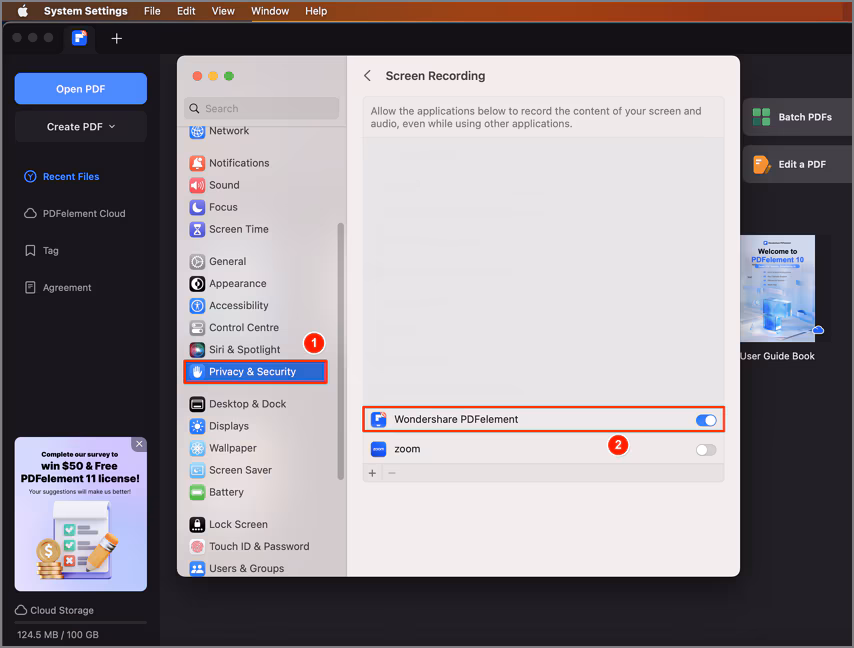Click the Accessibility icon
The height and width of the screenshot is (648, 854).
(x=197, y=306)
